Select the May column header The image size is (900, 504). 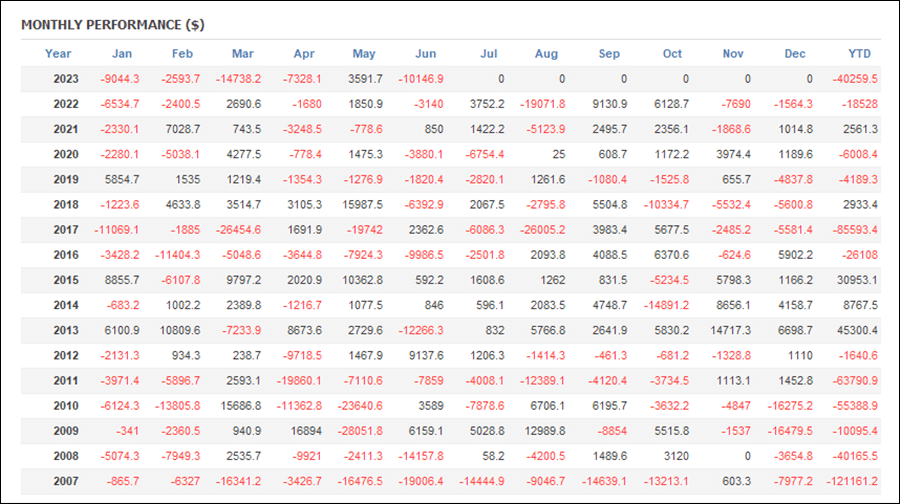point(364,54)
